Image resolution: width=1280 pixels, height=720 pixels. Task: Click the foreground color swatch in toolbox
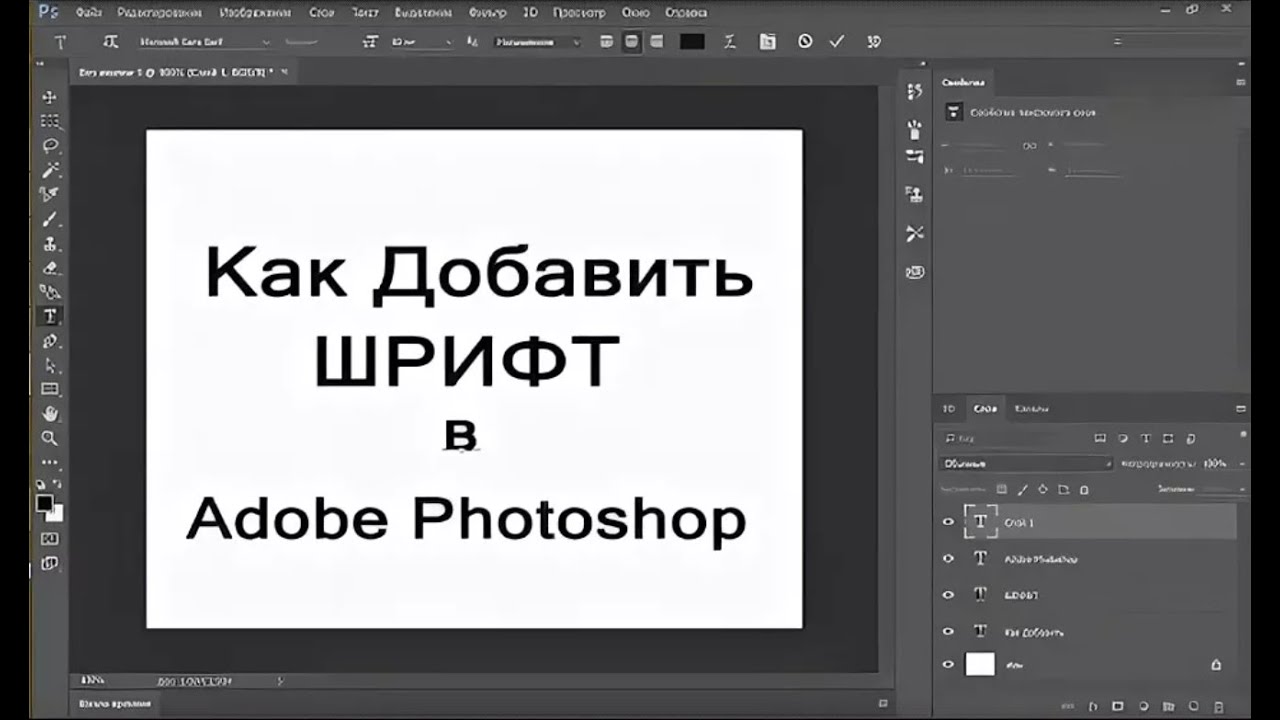click(x=45, y=503)
